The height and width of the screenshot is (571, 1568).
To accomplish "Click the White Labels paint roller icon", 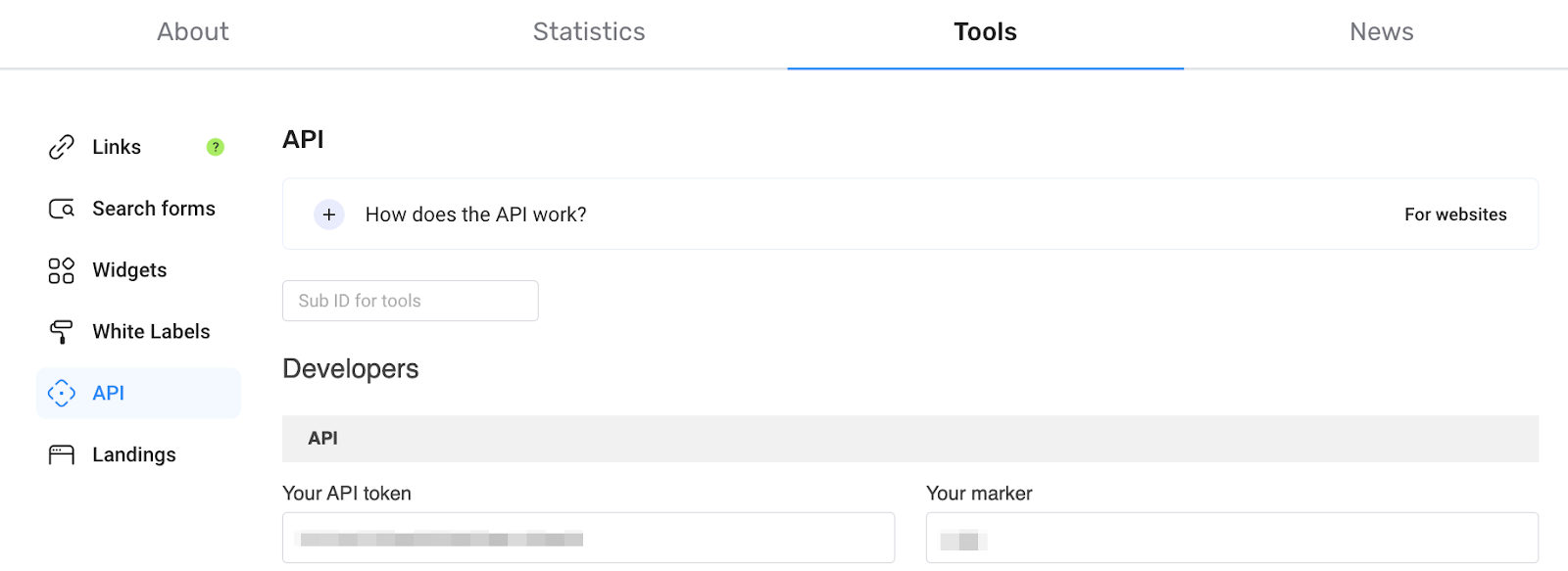I will pos(62,332).
